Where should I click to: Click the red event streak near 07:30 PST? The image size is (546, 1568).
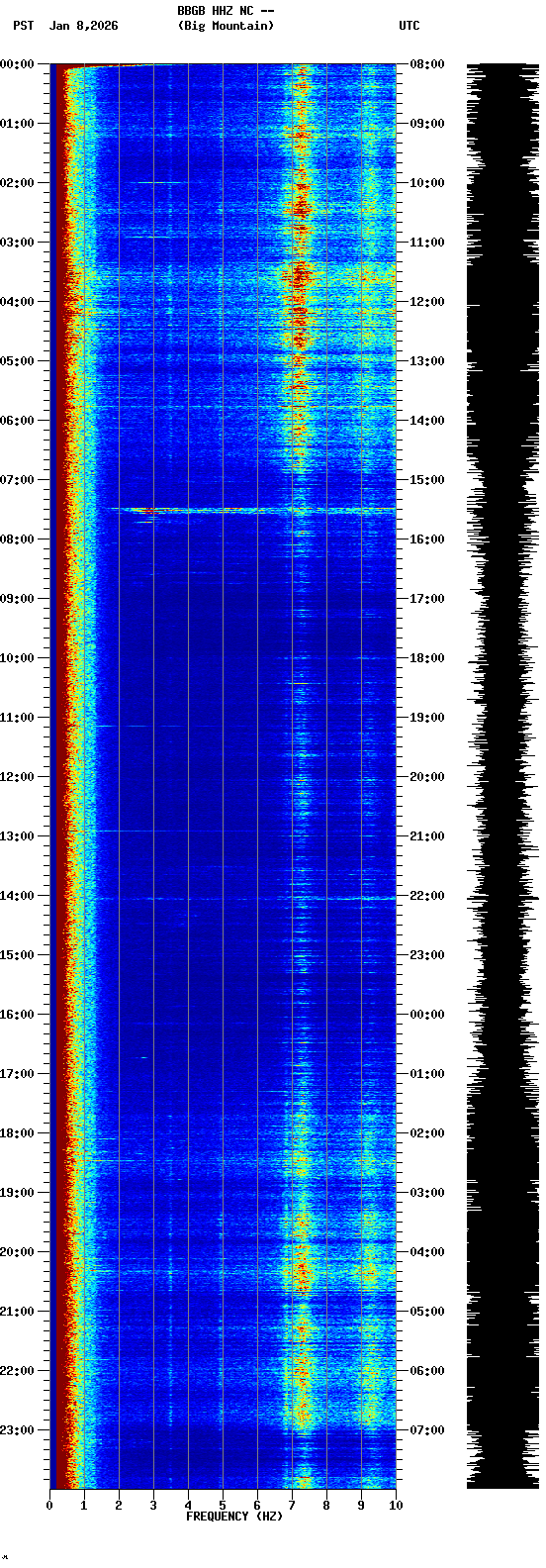click(x=149, y=512)
